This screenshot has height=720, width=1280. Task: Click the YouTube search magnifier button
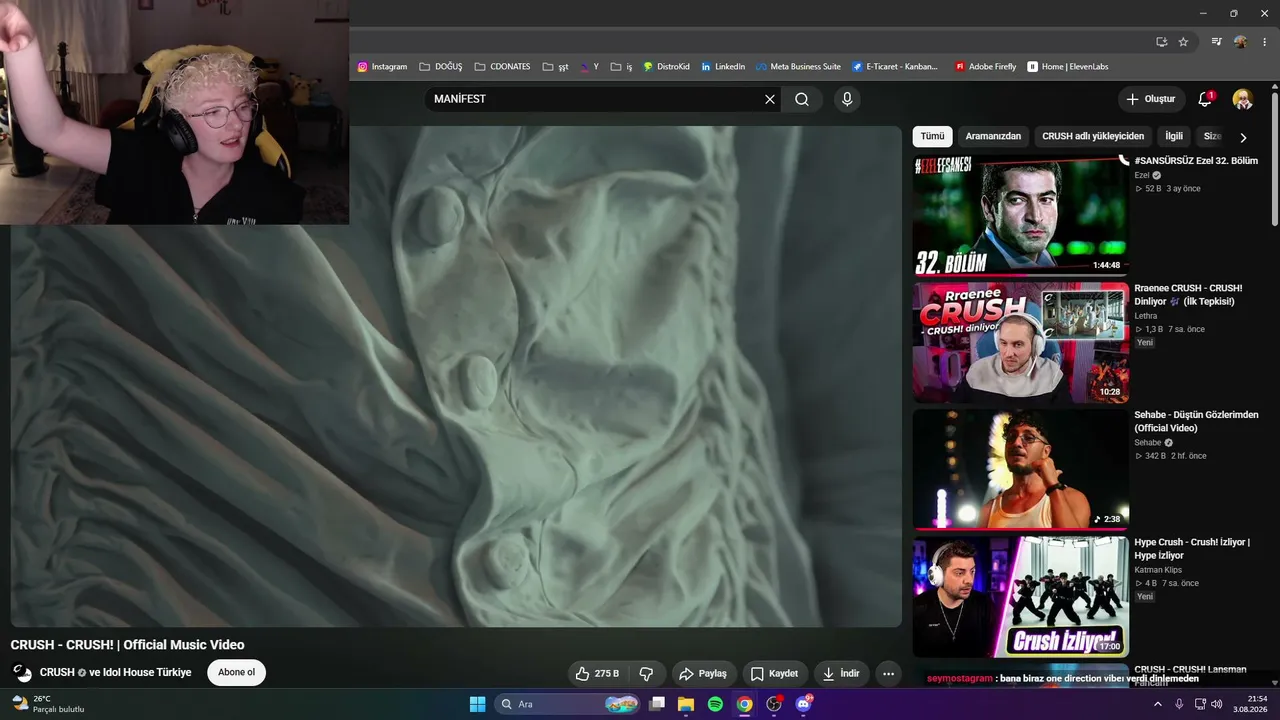(x=802, y=99)
